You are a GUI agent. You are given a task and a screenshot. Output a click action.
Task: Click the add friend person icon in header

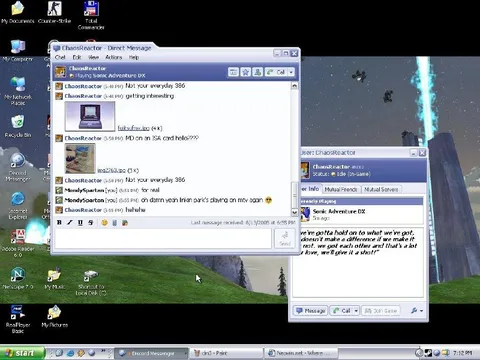coord(257,72)
